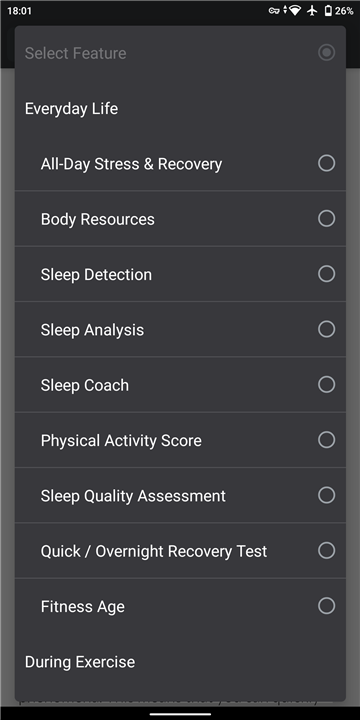Select the Sleep Coach radio button
The height and width of the screenshot is (720, 360).
(326, 384)
